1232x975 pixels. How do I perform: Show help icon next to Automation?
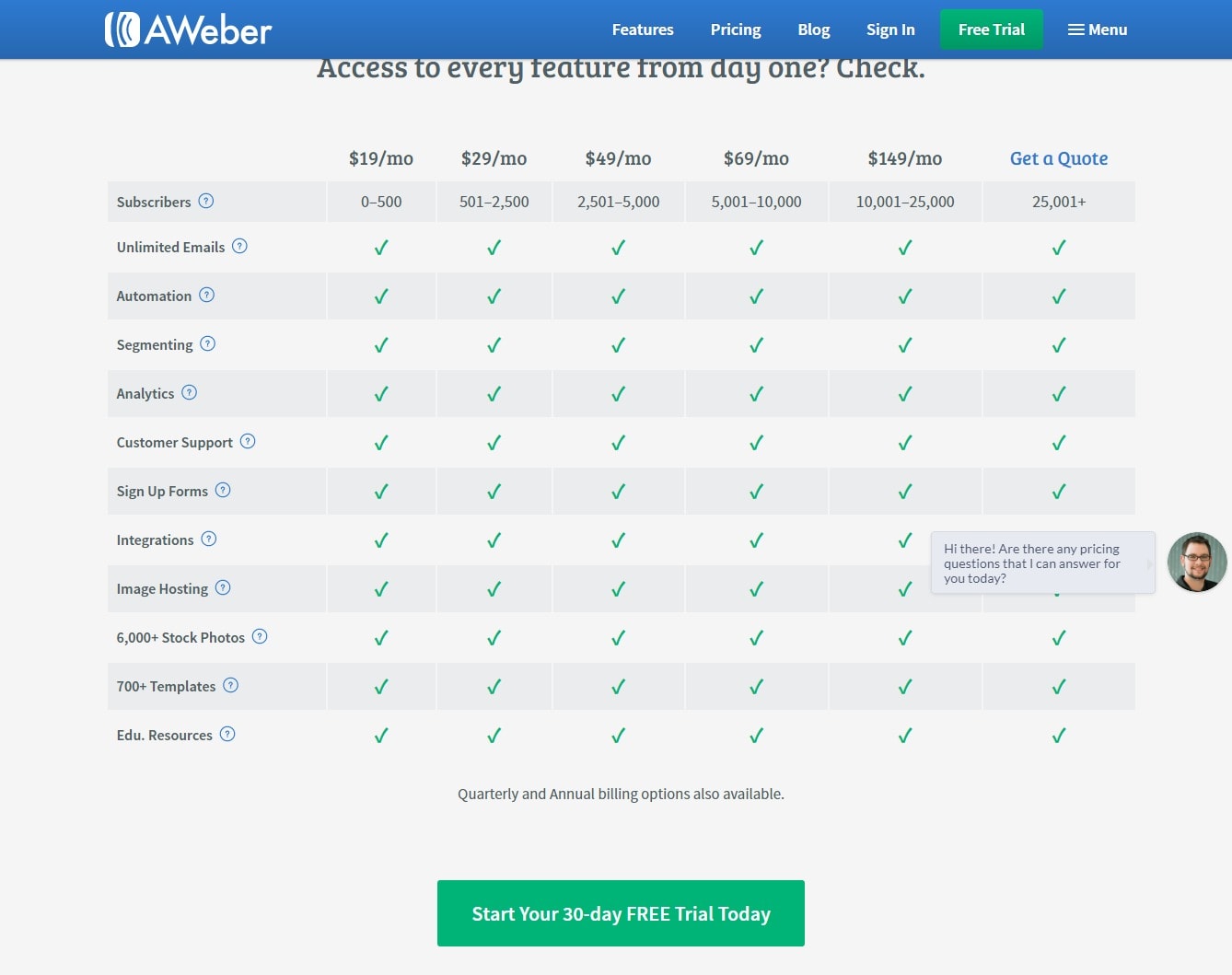pyautogui.click(x=207, y=295)
